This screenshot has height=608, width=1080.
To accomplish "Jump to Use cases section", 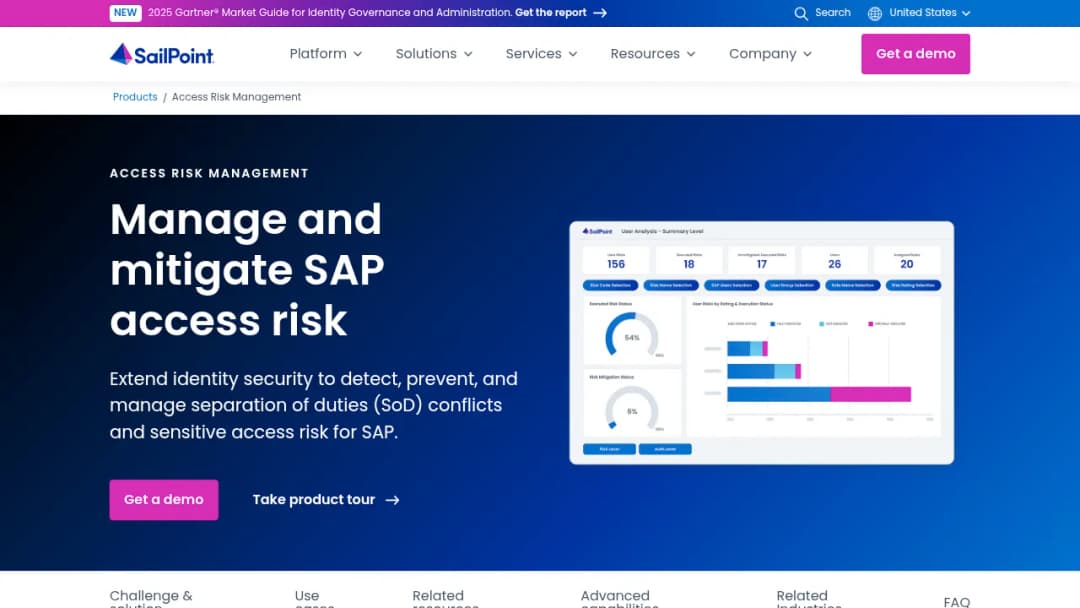I will coord(314,598).
